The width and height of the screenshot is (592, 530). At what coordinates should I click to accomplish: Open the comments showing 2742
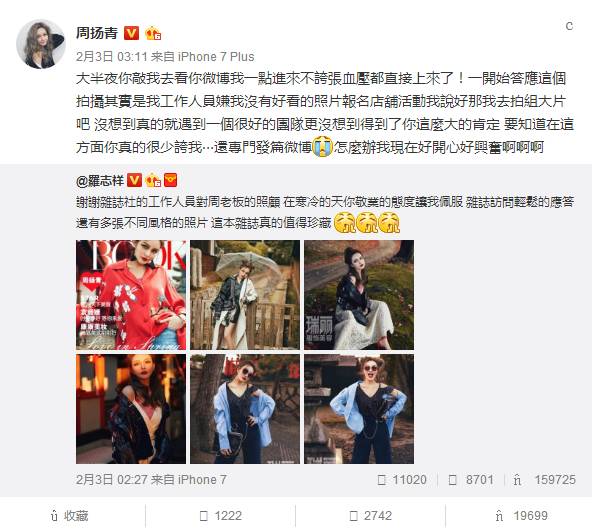[x=370, y=516]
